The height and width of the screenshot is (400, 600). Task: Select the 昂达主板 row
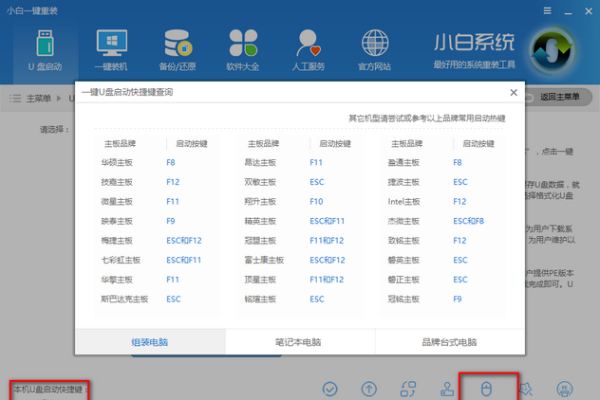click(x=300, y=162)
